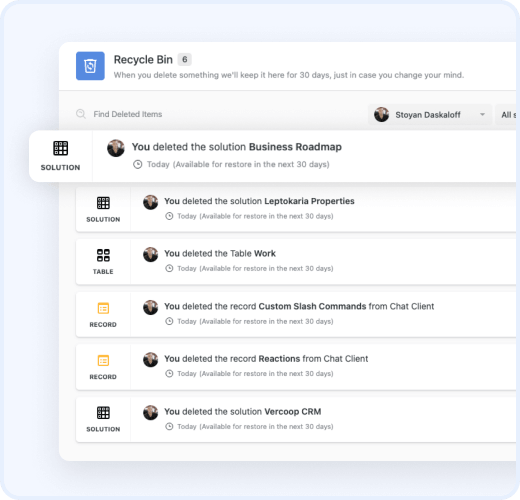The width and height of the screenshot is (520, 500).
Task: Click avatar in Reactions row
Action: point(151,360)
